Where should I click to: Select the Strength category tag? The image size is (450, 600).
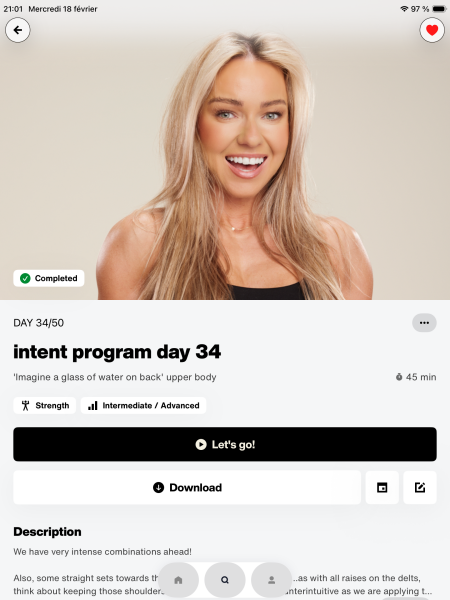click(45, 405)
